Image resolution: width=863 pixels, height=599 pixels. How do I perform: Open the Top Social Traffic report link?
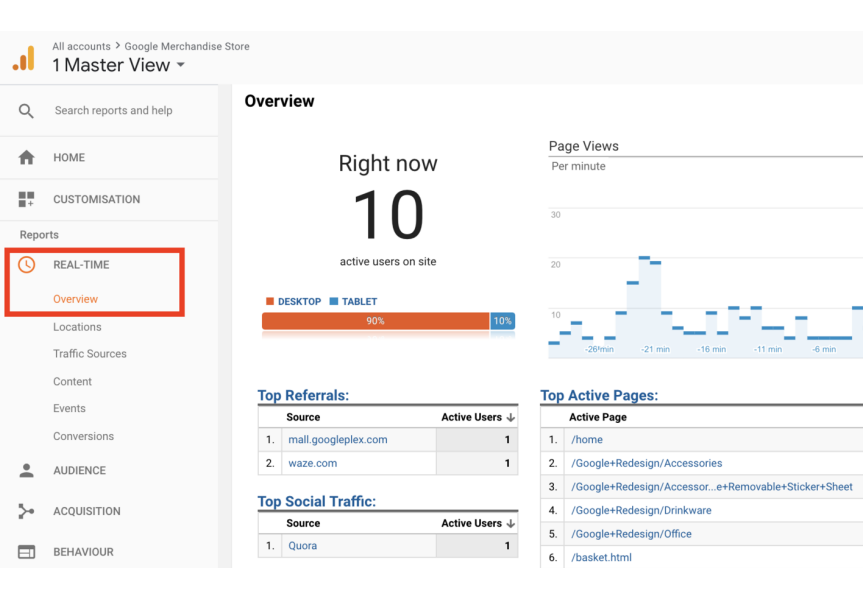pyautogui.click(x=316, y=502)
